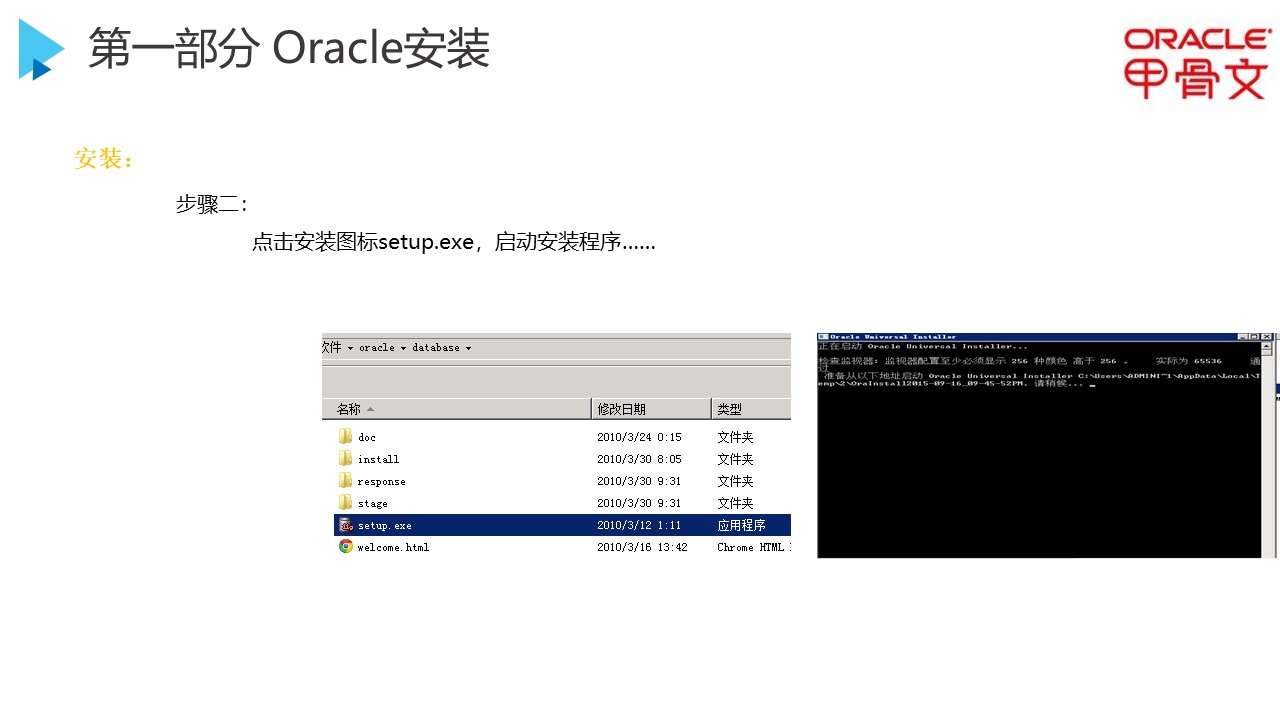This screenshot has width=1280, height=720.
Task: Click the Chrome HTML type cell
Action: (753, 547)
